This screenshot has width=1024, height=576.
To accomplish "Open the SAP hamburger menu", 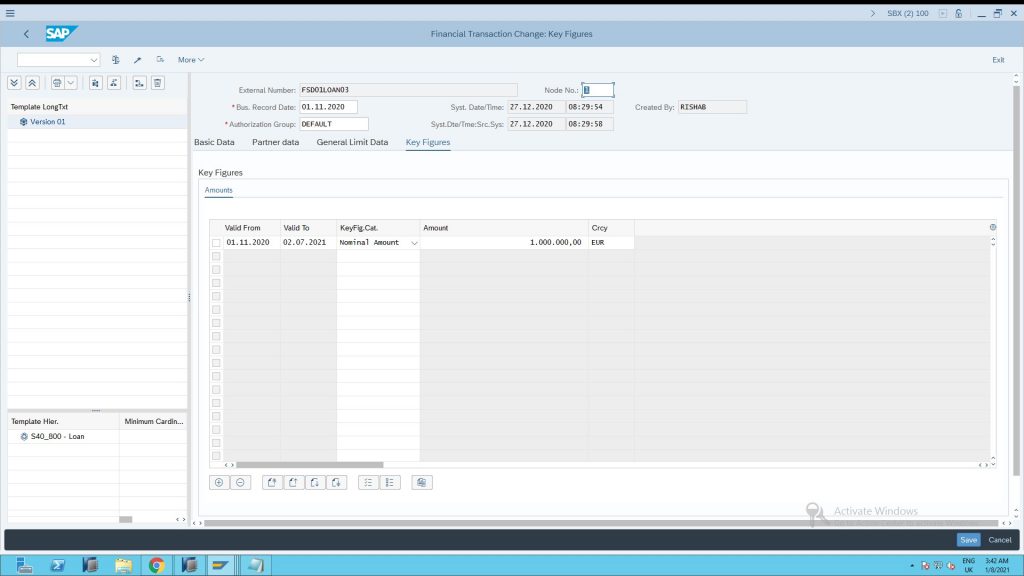I will tap(10, 13).
